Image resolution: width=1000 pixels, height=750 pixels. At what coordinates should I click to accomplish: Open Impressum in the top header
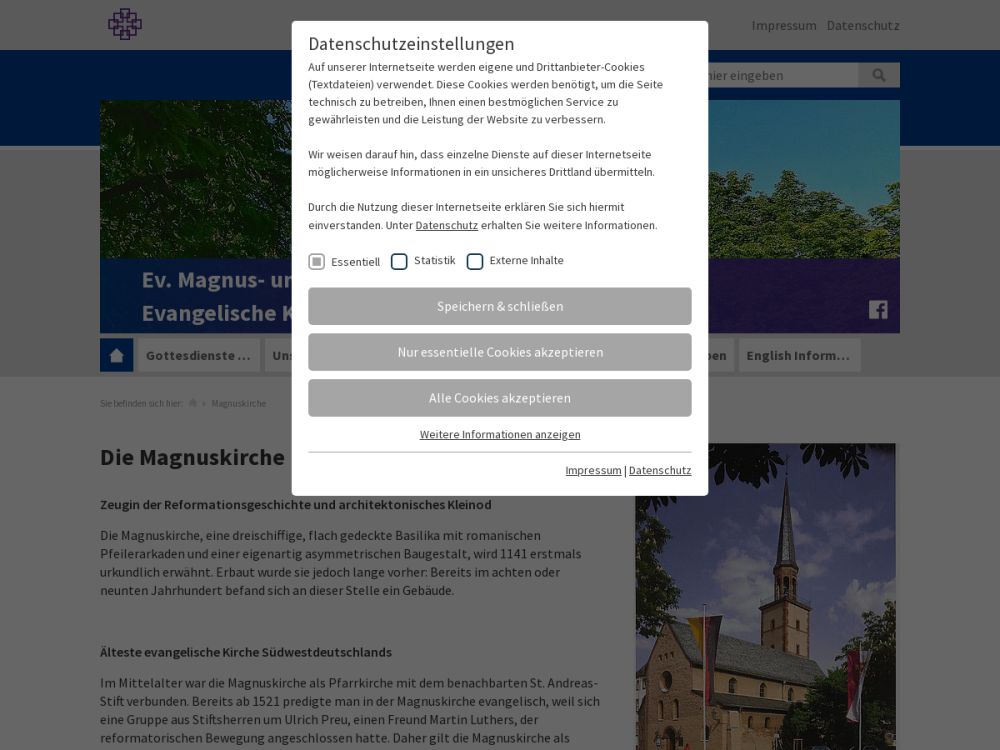tap(784, 25)
